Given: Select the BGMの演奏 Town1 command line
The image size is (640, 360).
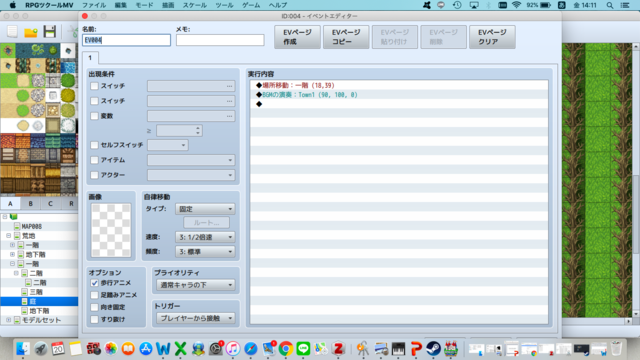Looking at the screenshot, I should [399, 95].
